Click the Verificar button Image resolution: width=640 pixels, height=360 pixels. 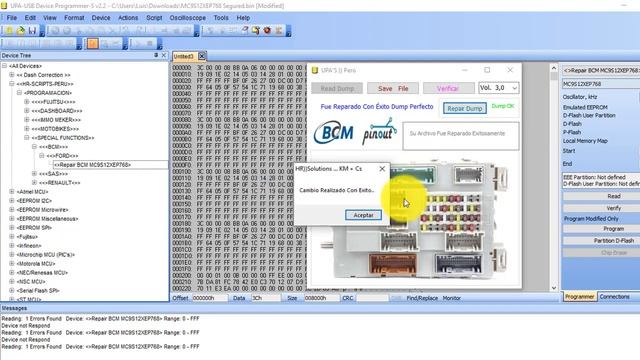448,88
